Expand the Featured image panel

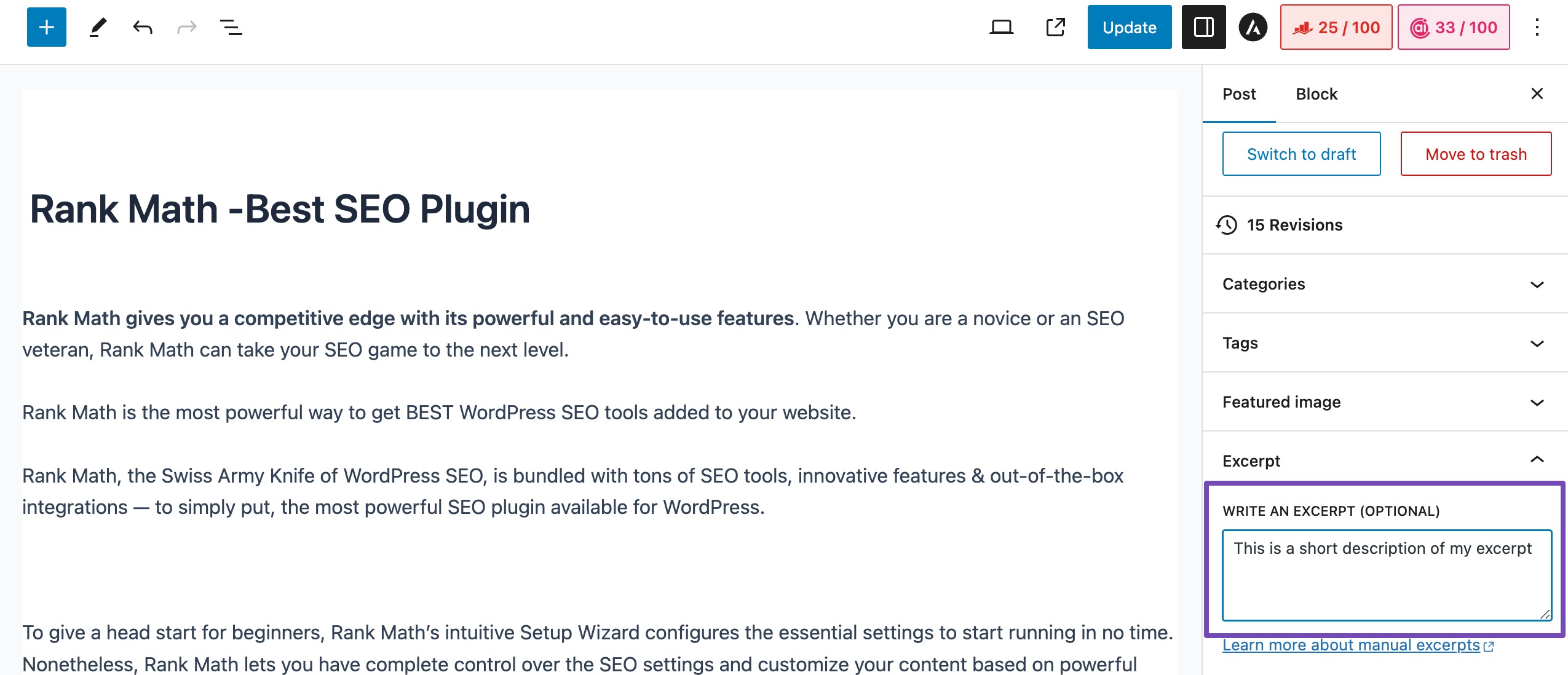(1384, 402)
